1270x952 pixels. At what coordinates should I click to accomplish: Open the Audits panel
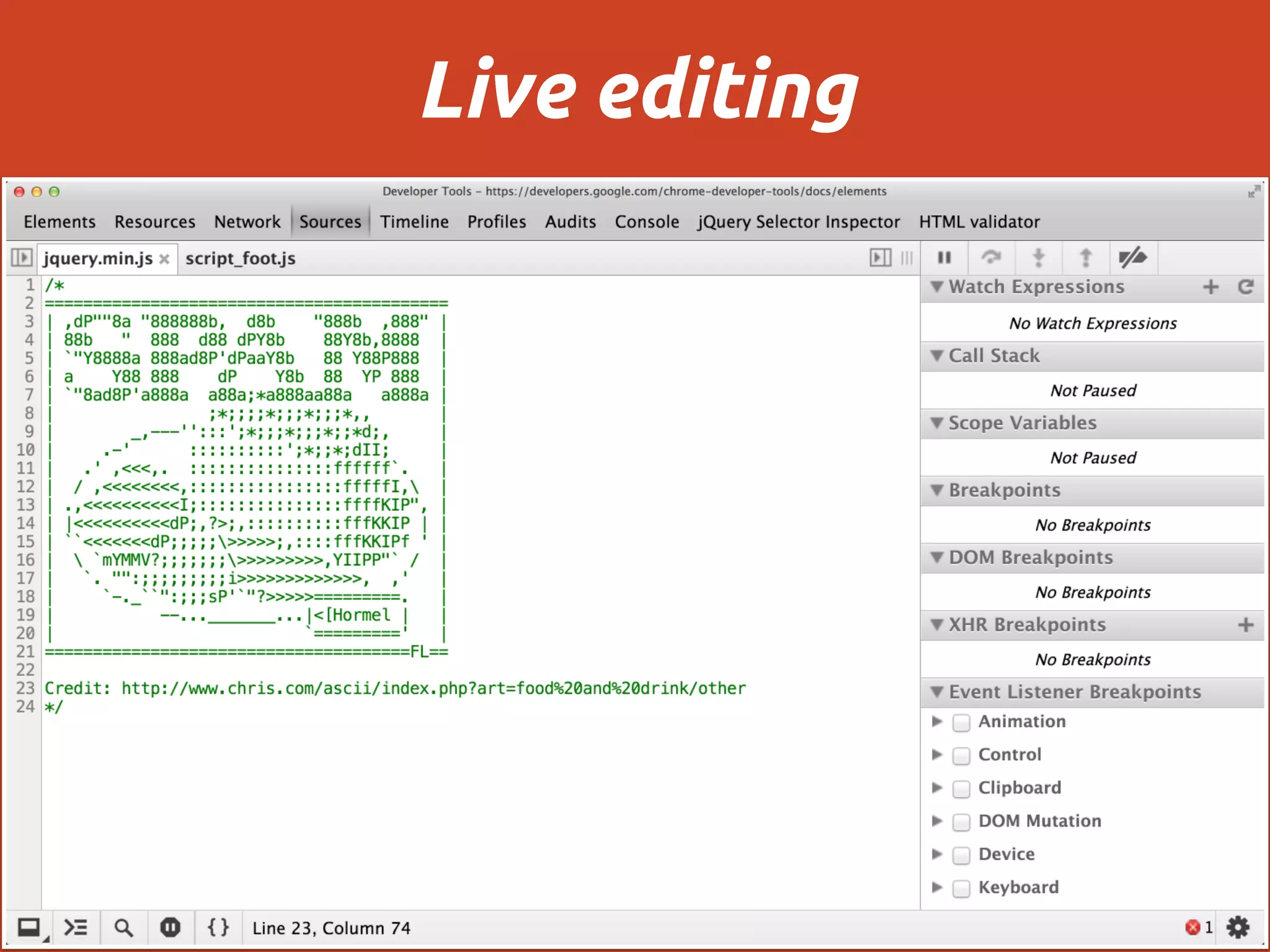click(x=571, y=222)
